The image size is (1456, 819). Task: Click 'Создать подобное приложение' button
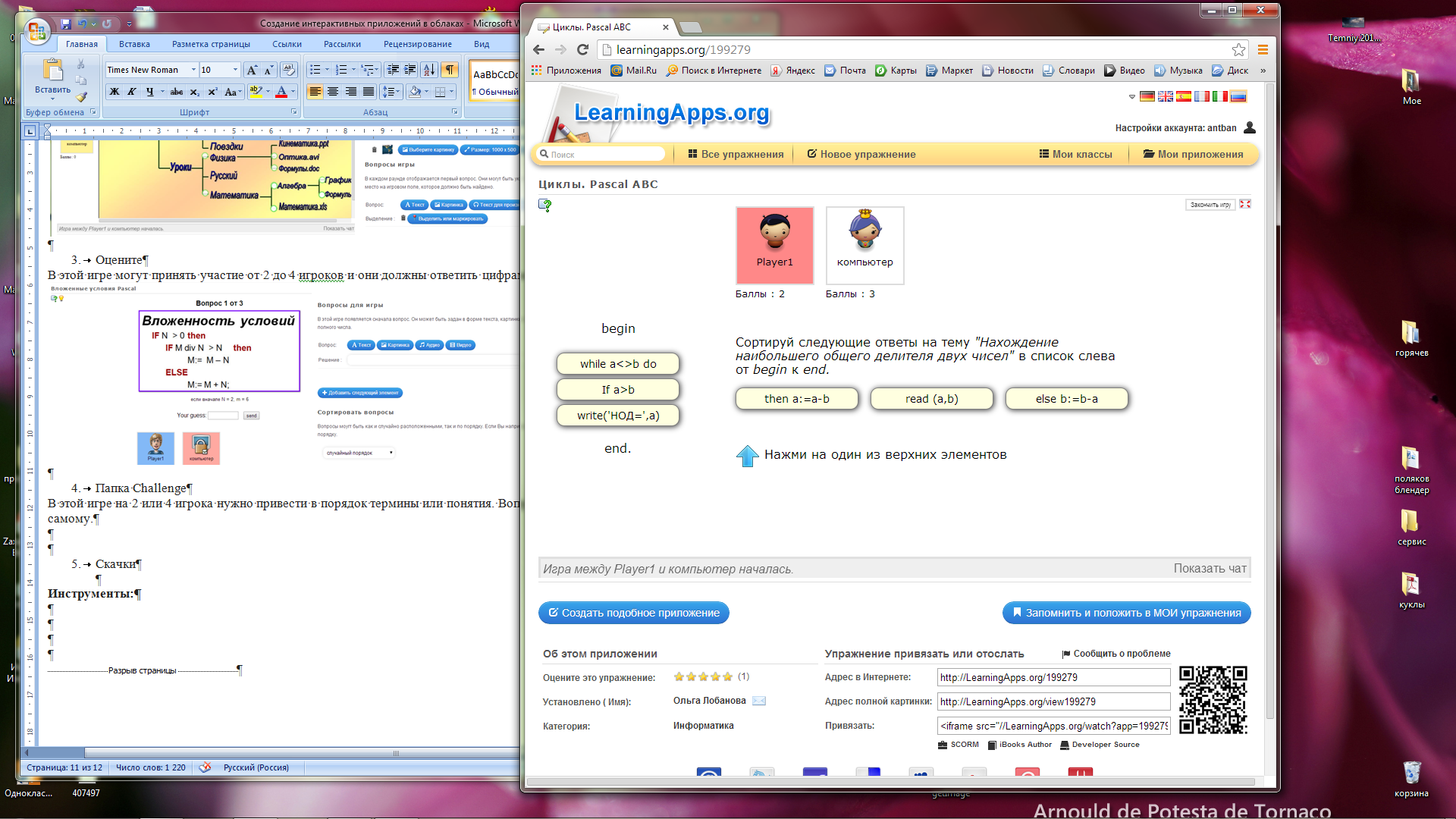click(633, 612)
